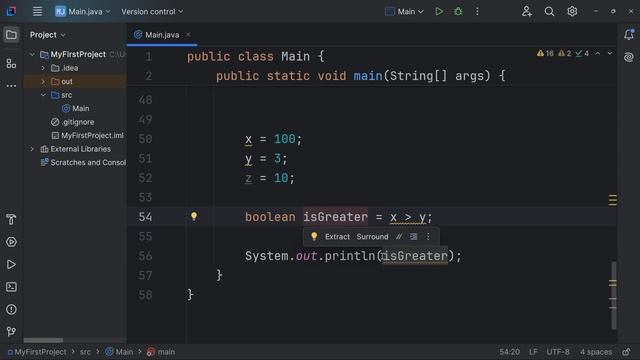Image resolution: width=640 pixels, height=360 pixels.
Task: Open floating toolbar more options
Action: pyautogui.click(x=428, y=237)
